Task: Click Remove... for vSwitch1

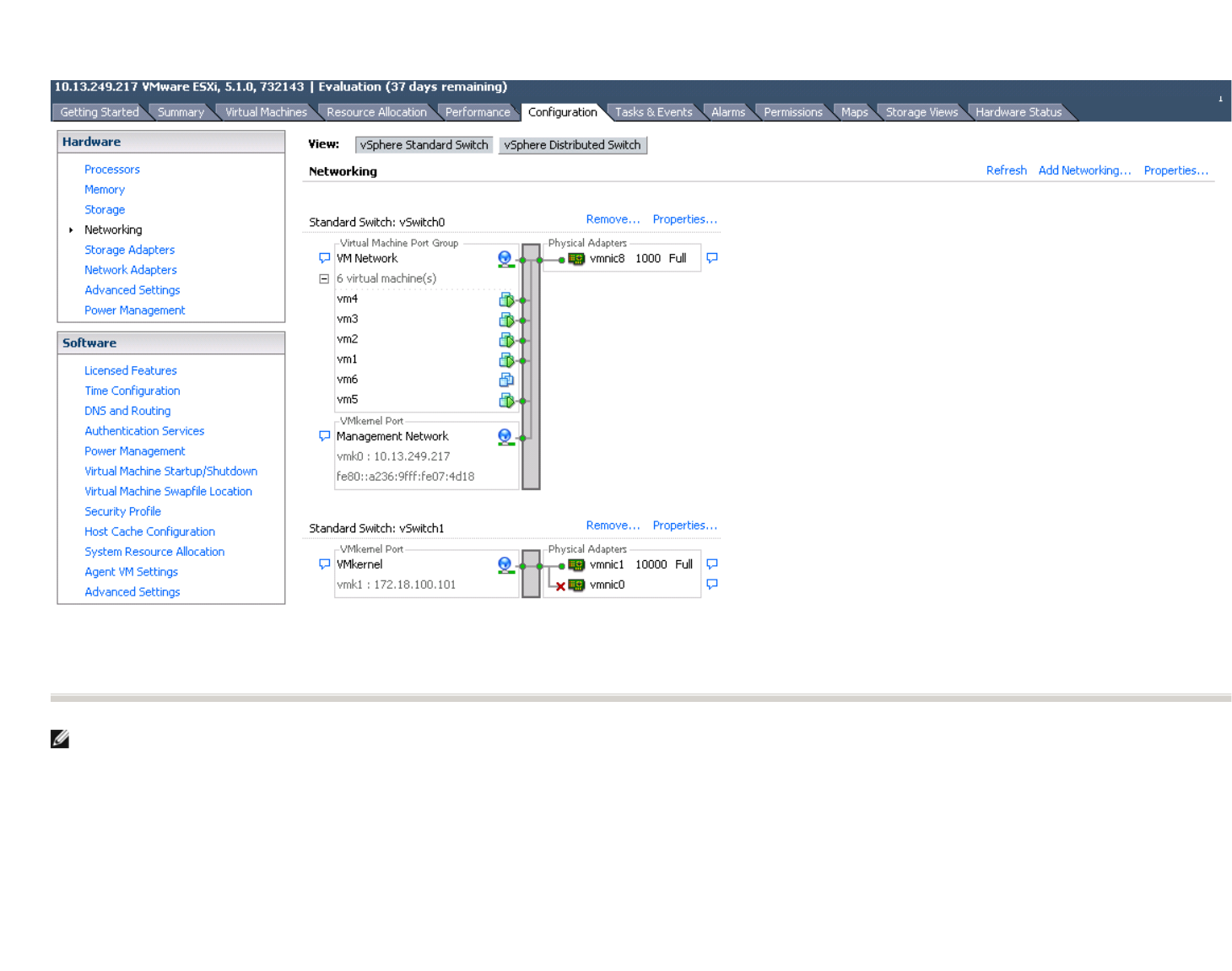Action: point(613,526)
